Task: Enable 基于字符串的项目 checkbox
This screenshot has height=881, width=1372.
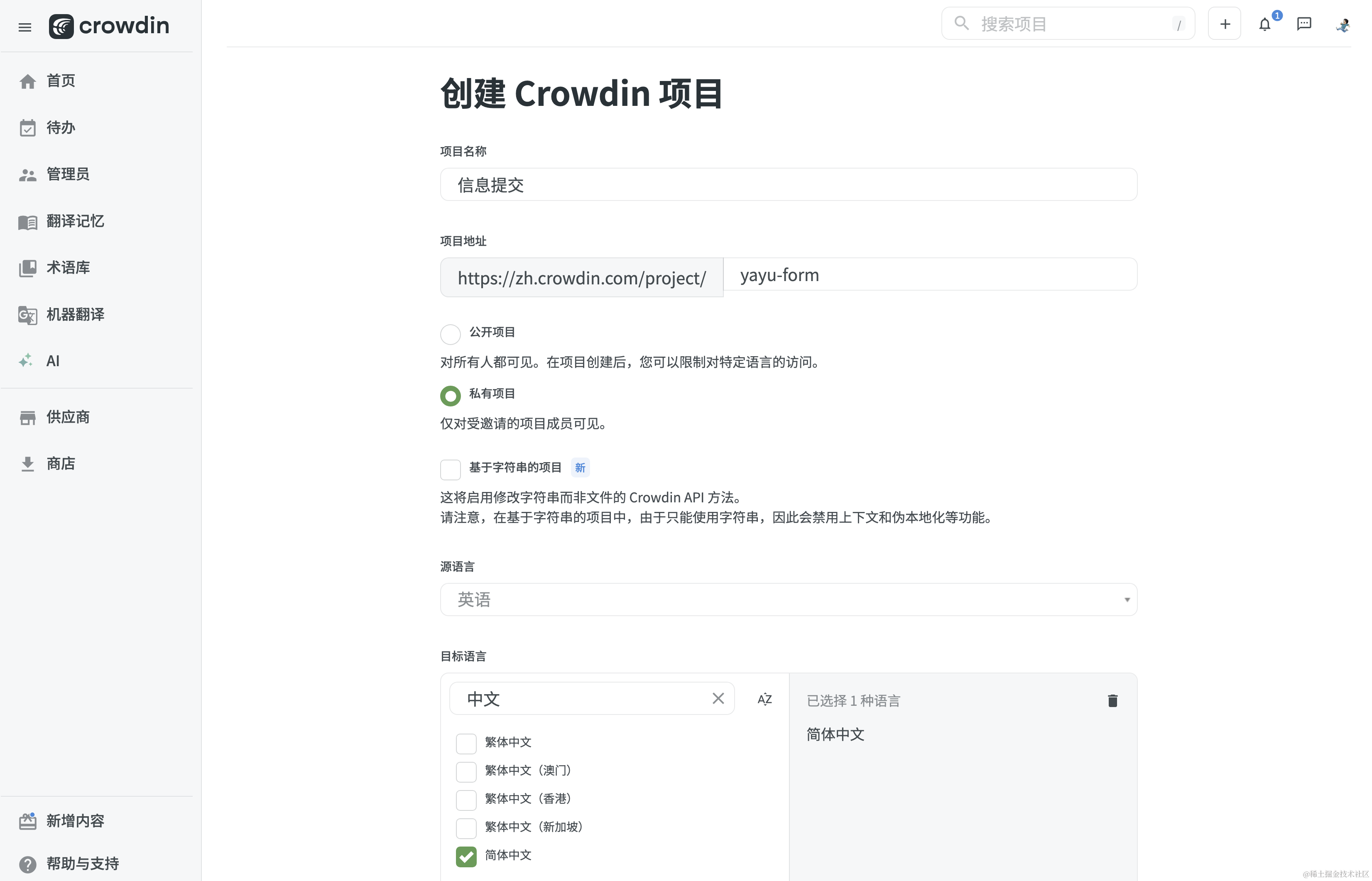Action: pos(450,469)
